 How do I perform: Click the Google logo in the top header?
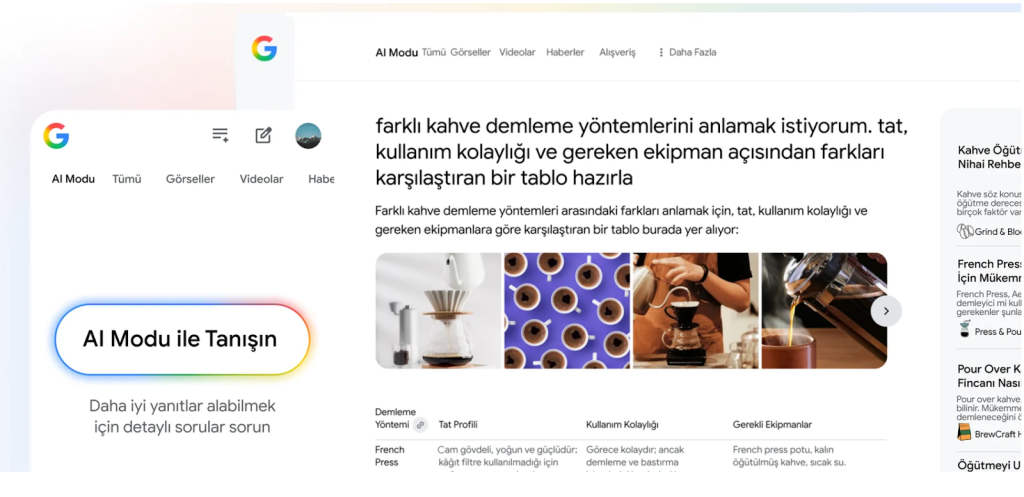point(264,49)
